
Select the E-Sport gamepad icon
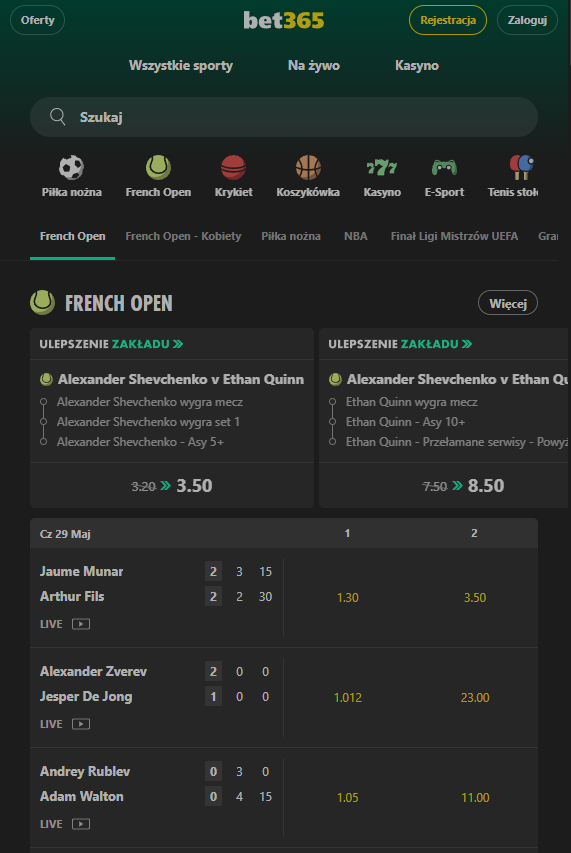[444, 167]
